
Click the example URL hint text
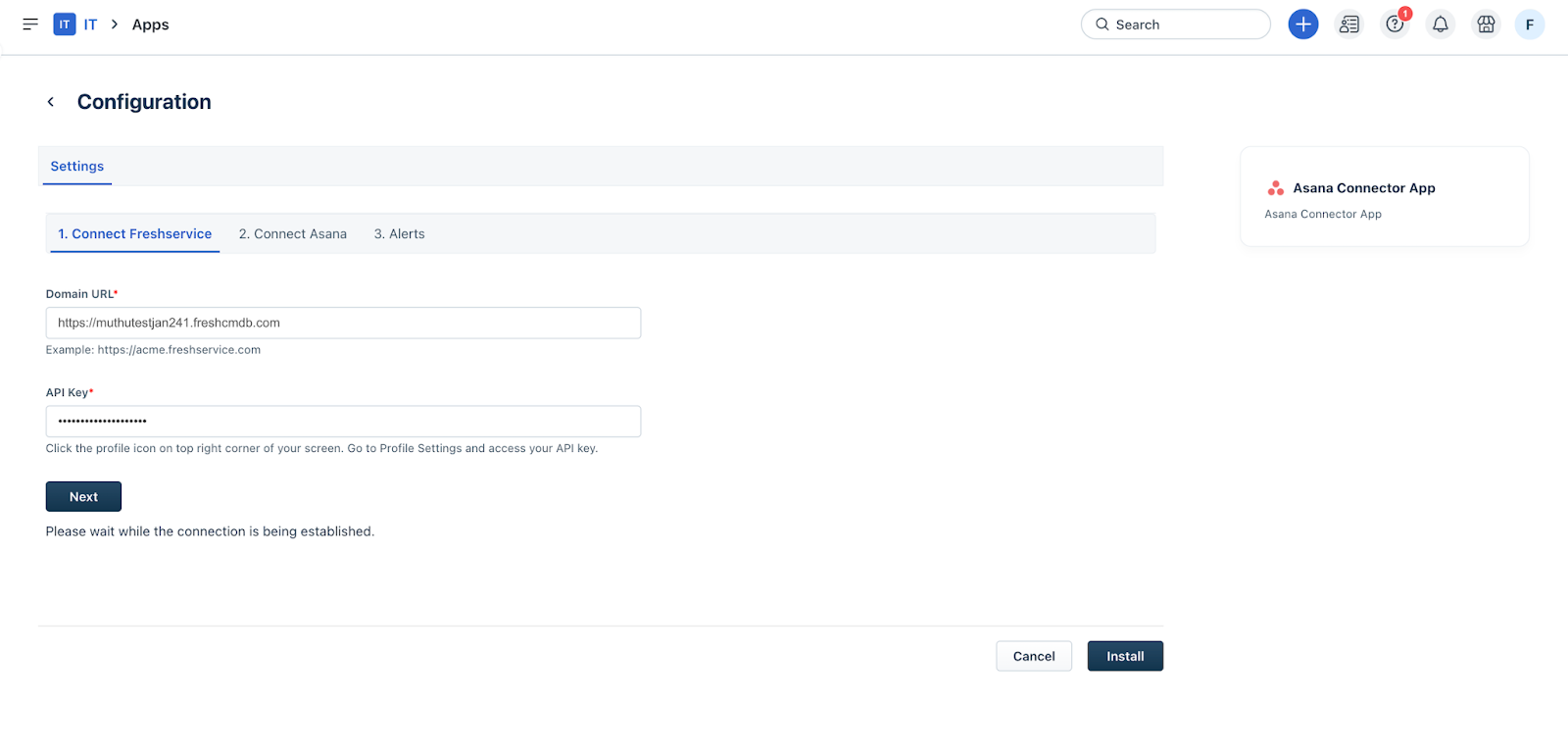[153, 350]
